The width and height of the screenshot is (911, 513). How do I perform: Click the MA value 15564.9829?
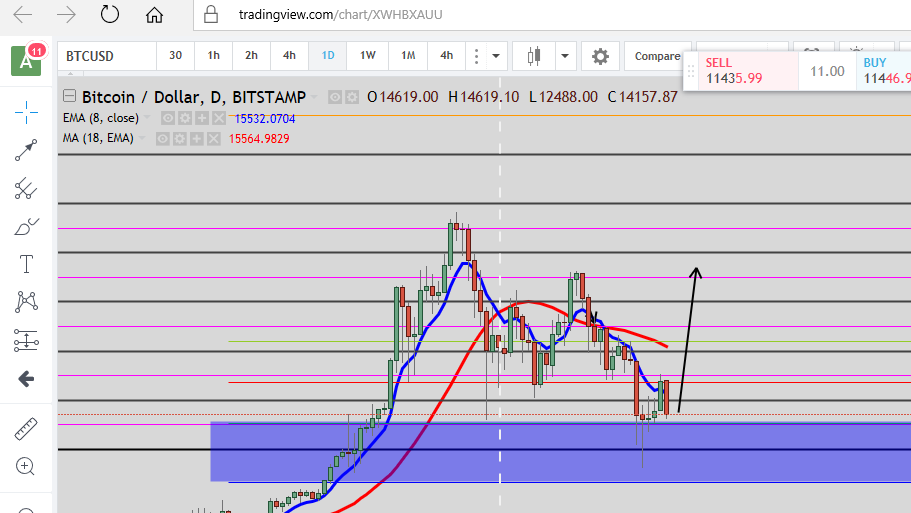(x=259, y=139)
